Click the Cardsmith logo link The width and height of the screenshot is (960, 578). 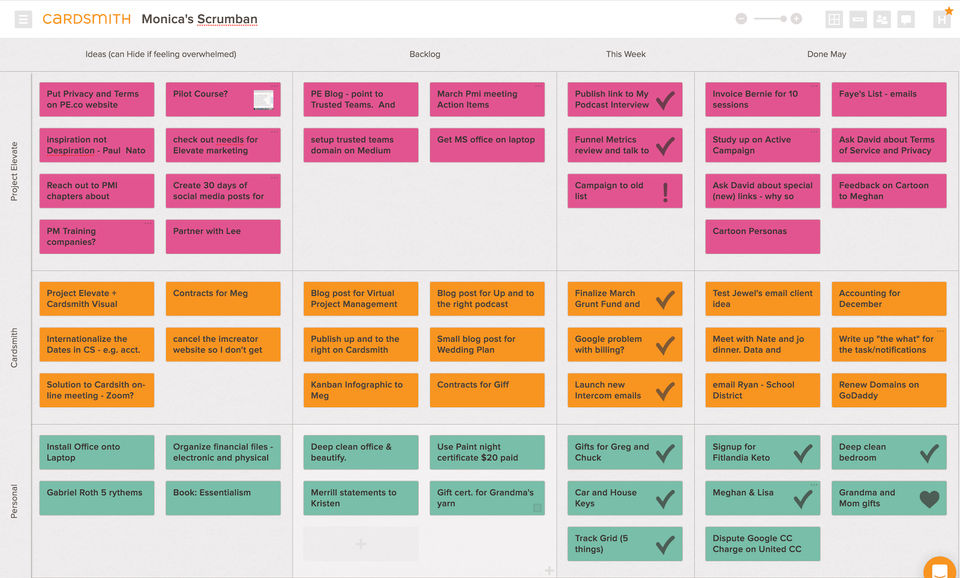[86, 19]
